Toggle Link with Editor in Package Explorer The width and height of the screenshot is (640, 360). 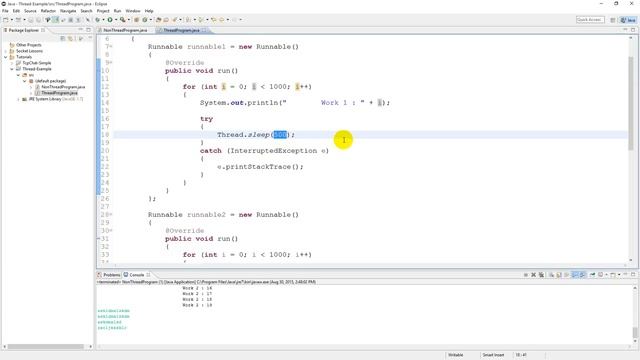70,38
